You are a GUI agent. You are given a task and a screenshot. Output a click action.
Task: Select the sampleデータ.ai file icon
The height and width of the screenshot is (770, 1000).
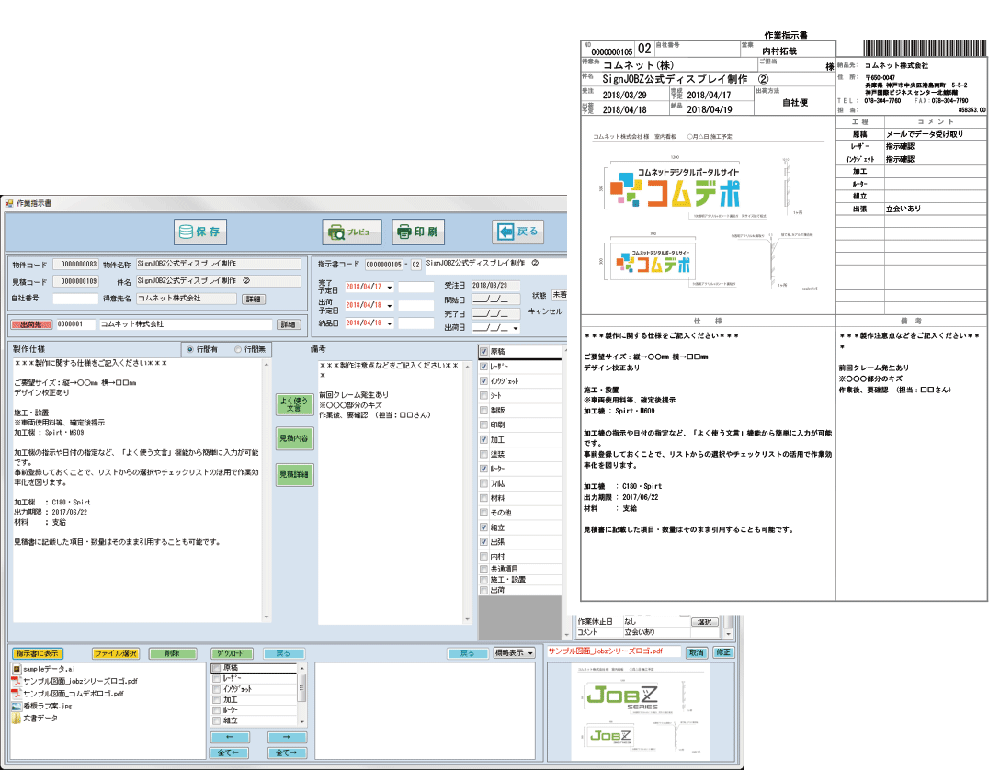pos(17,669)
